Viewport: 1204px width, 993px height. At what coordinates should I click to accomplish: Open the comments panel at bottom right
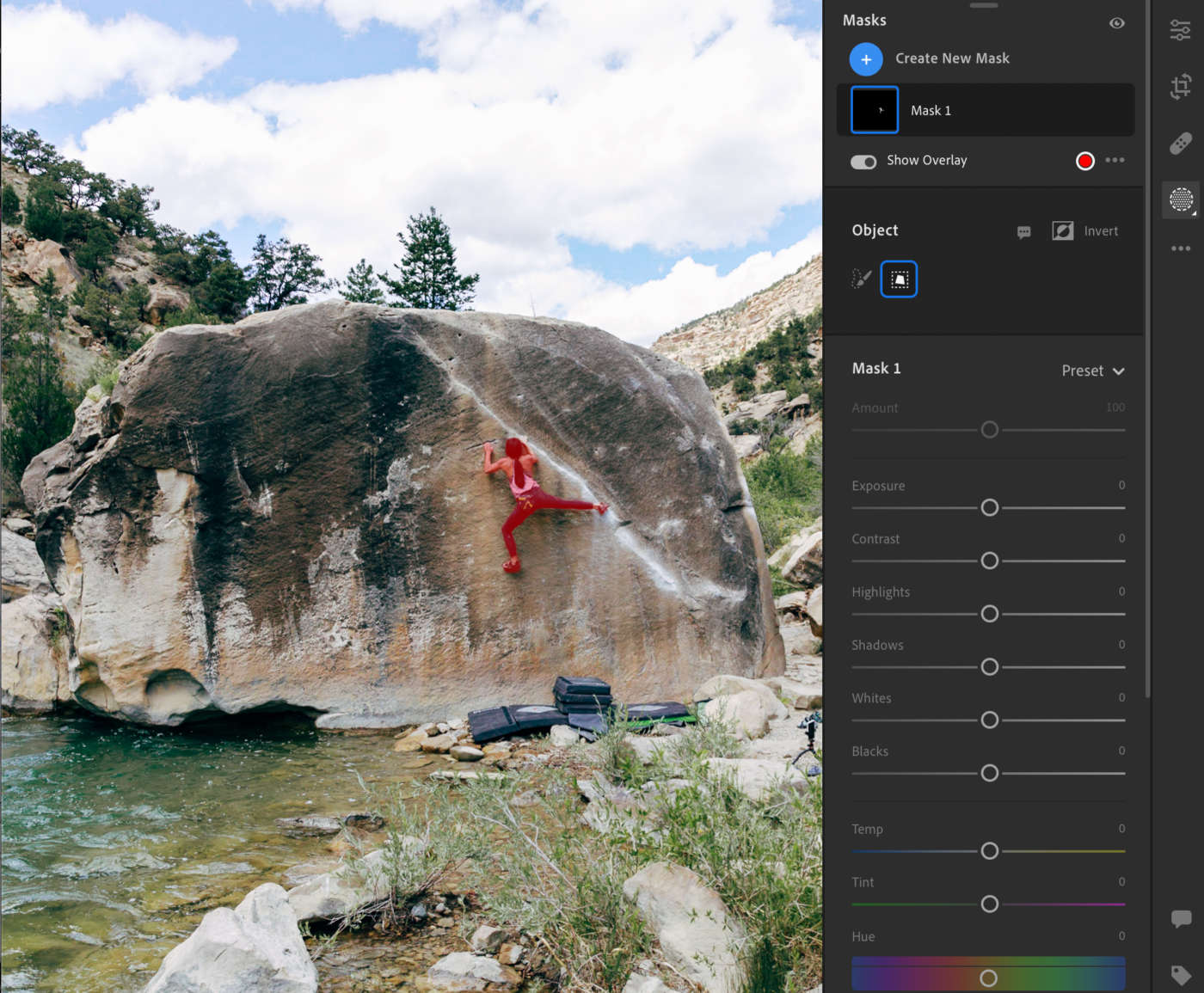(x=1181, y=918)
